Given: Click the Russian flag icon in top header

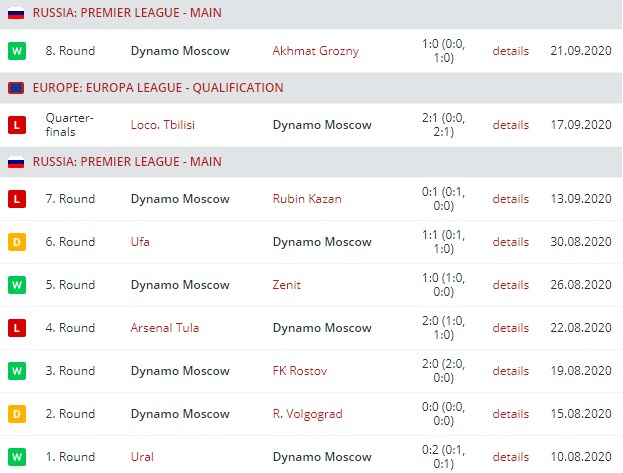Looking at the screenshot, I should point(16,13).
